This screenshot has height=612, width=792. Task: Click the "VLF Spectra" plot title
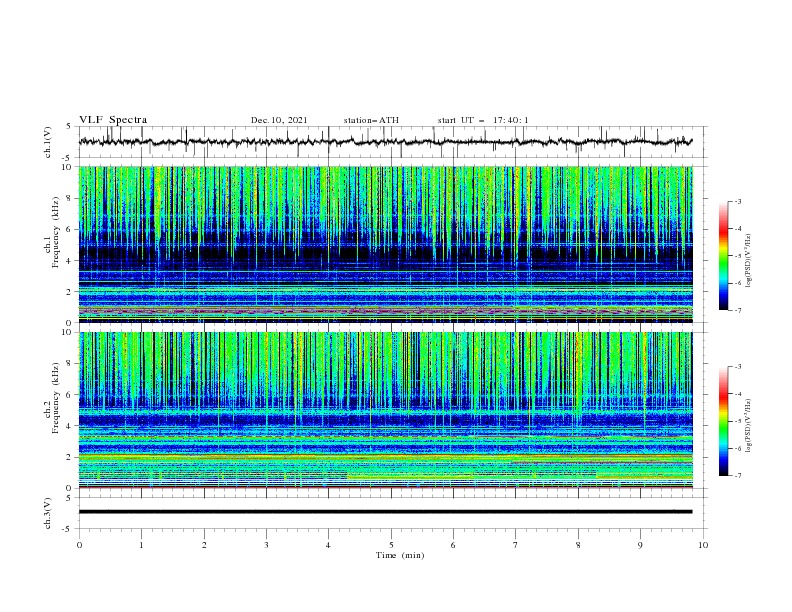click(x=113, y=120)
